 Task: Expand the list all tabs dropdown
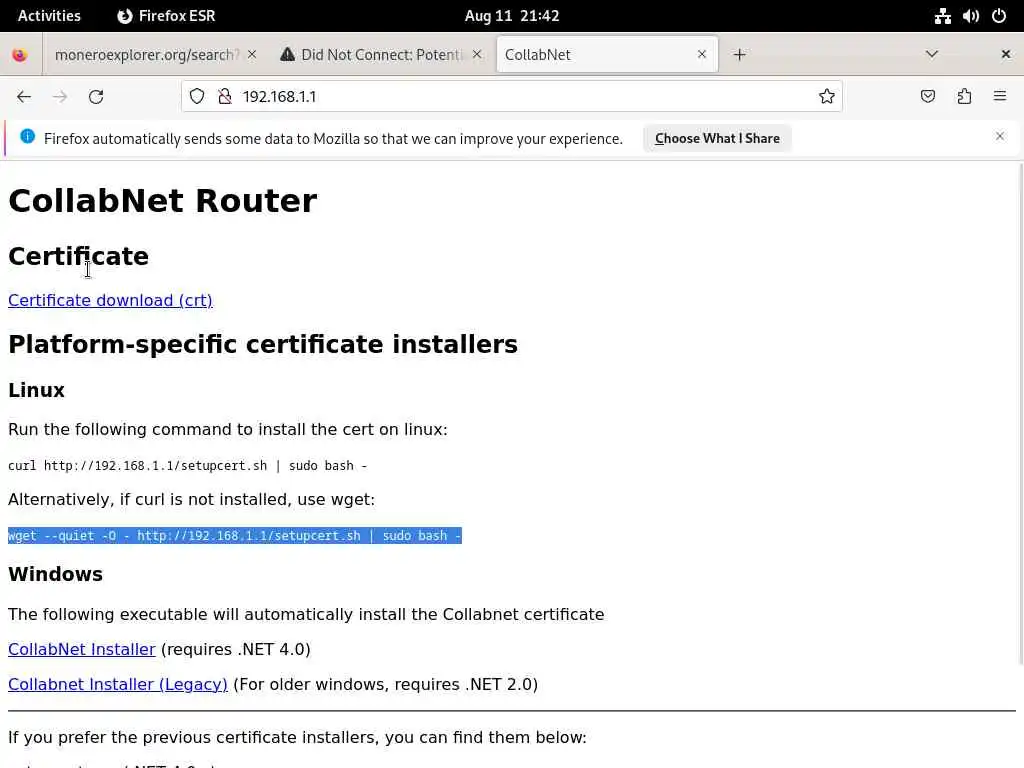932,54
